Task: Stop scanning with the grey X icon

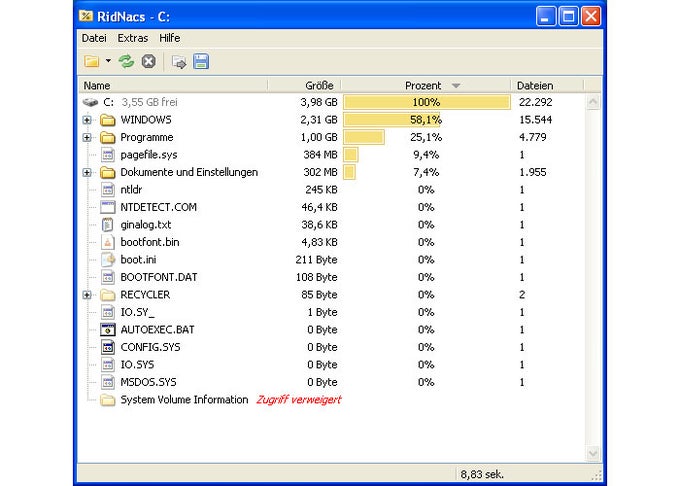Action: tap(148, 62)
